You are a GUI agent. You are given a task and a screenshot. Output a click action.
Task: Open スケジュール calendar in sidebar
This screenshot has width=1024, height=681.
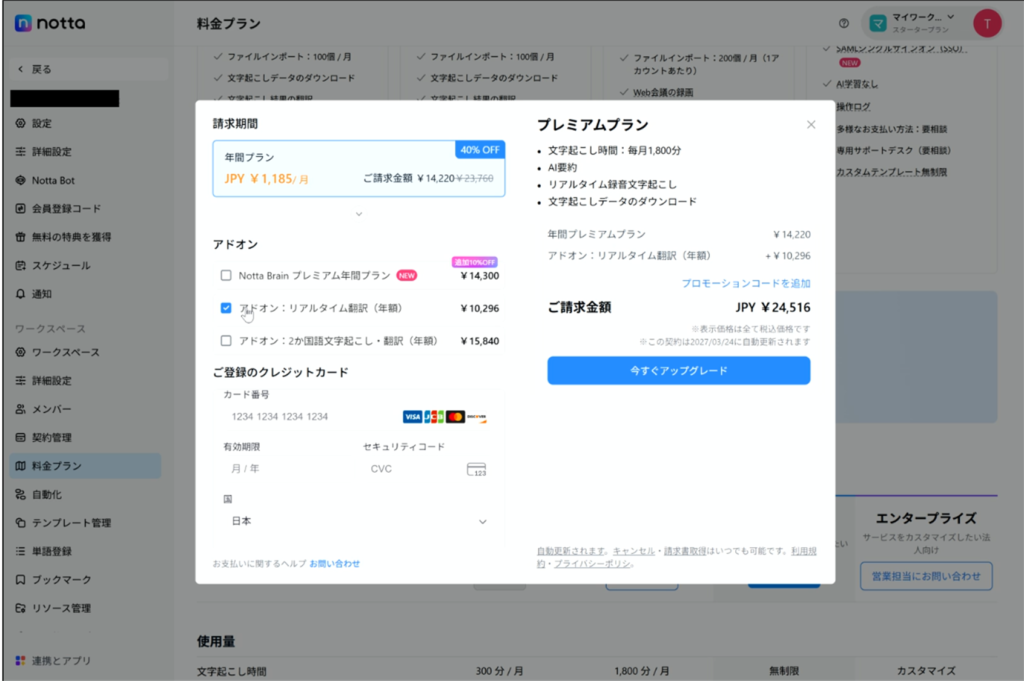pos(60,266)
